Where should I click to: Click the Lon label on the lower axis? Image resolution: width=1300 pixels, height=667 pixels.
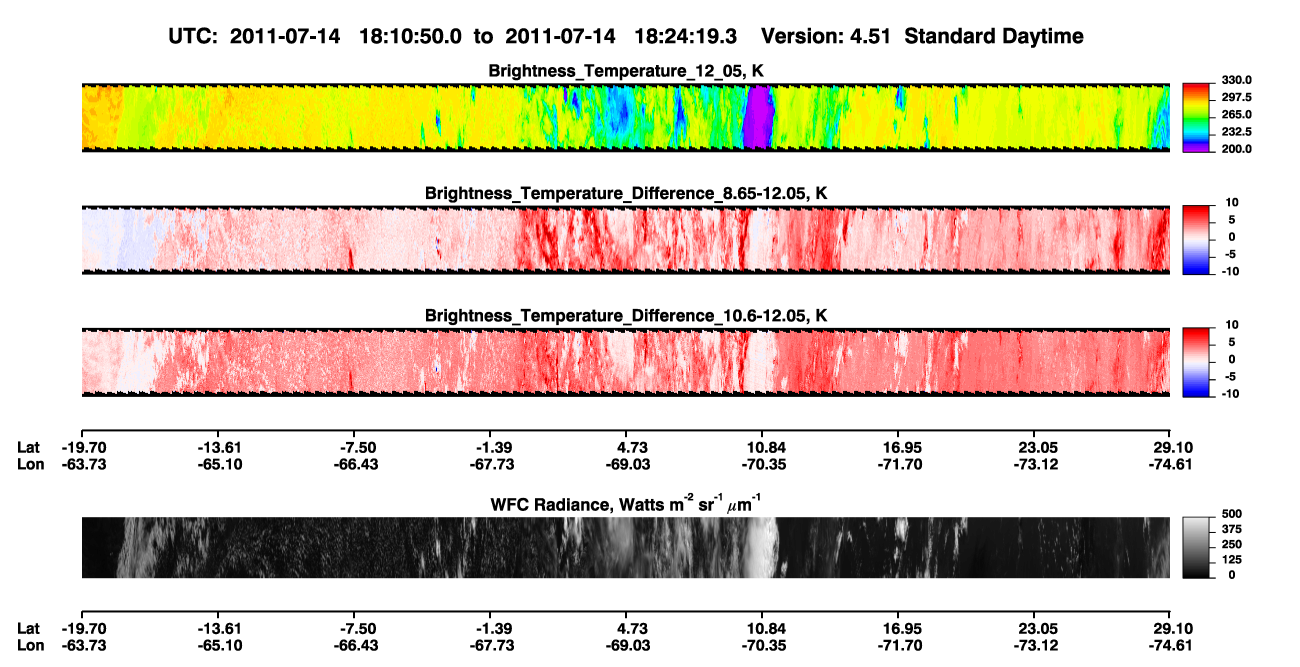[29, 645]
